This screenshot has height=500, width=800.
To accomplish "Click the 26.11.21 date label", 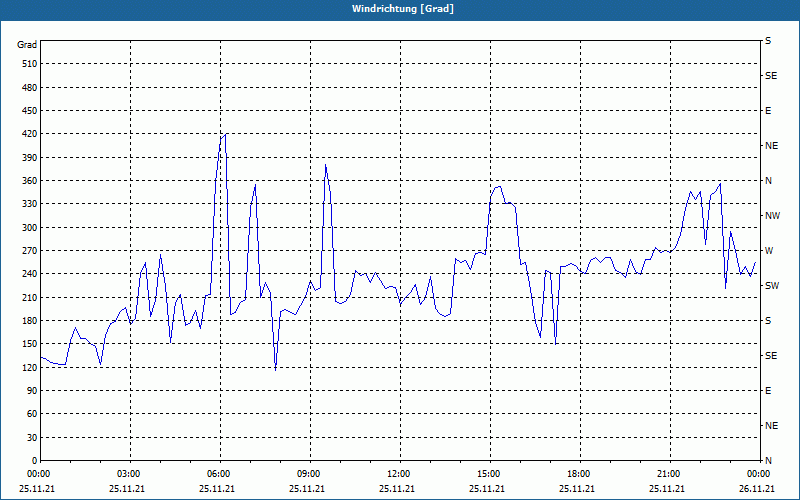I will (x=756, y=488).
